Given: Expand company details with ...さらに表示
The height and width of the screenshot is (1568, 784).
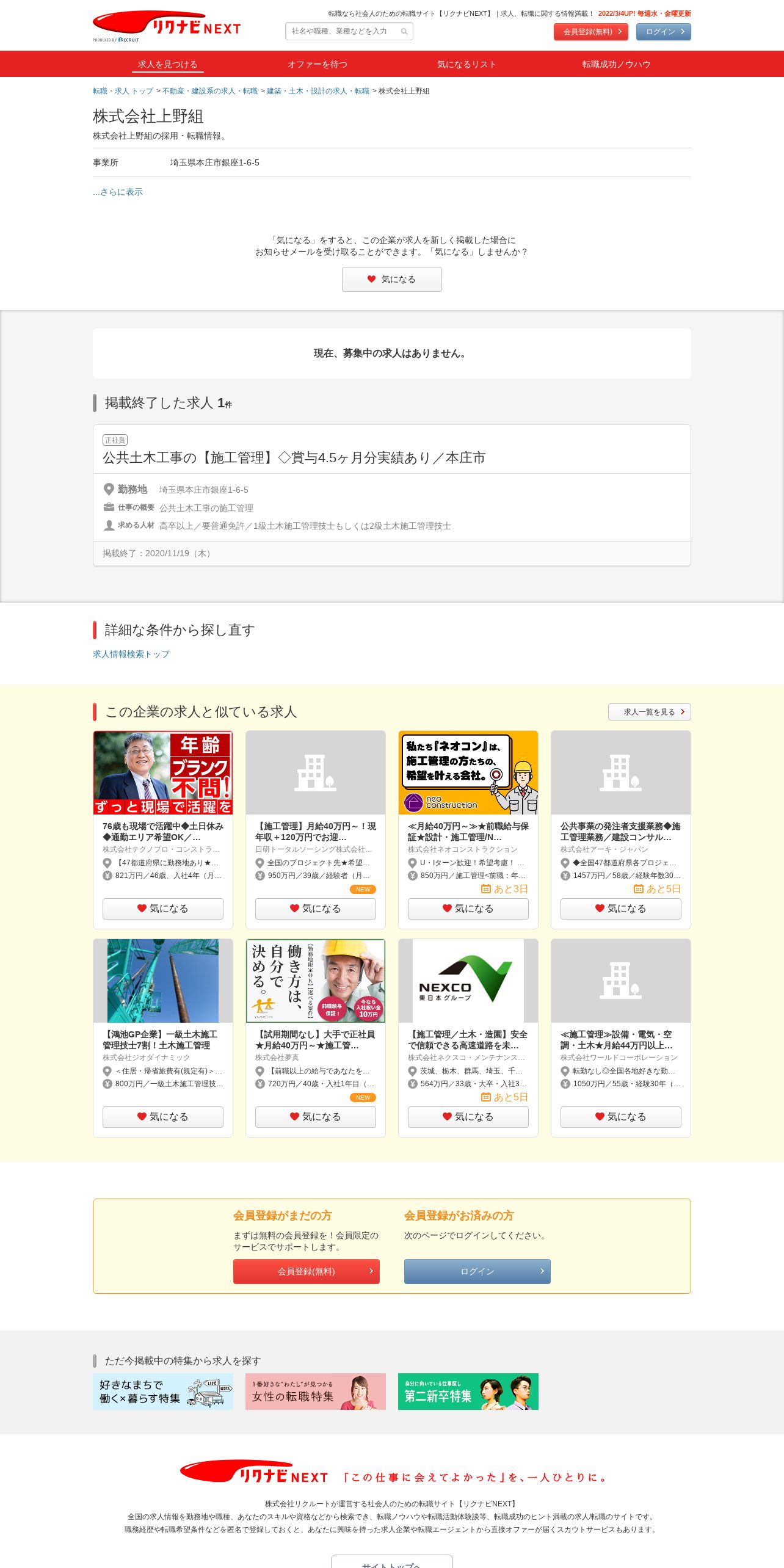Looking at the screenshot, I should pyautogui.click(x=118, y=192).
